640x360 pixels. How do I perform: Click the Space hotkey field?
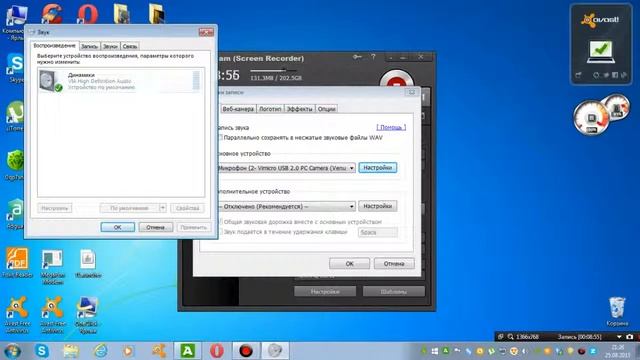378,232
